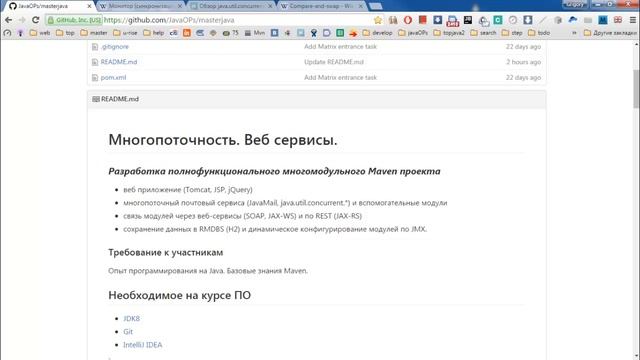Image resolution: width=640 pixels, height=360 pixels.
Task: Click the Grigory user profile button
Action: coord(575,4)
